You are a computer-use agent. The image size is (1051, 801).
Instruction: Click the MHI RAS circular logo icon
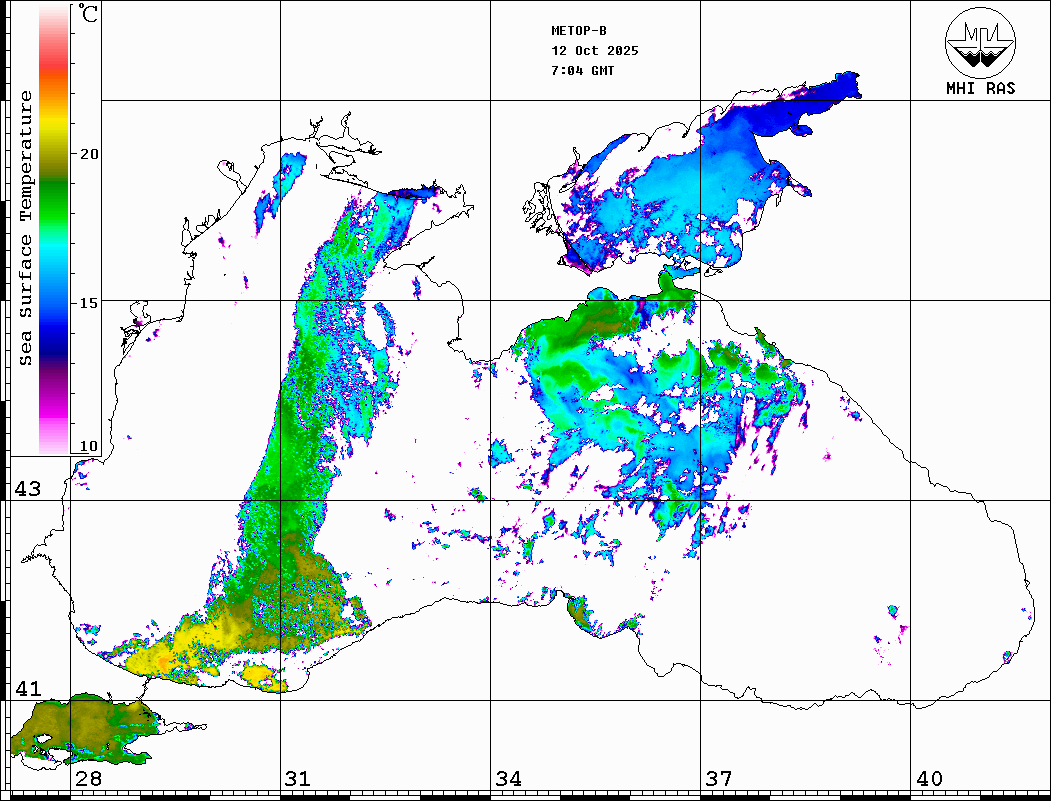[980, 41]
